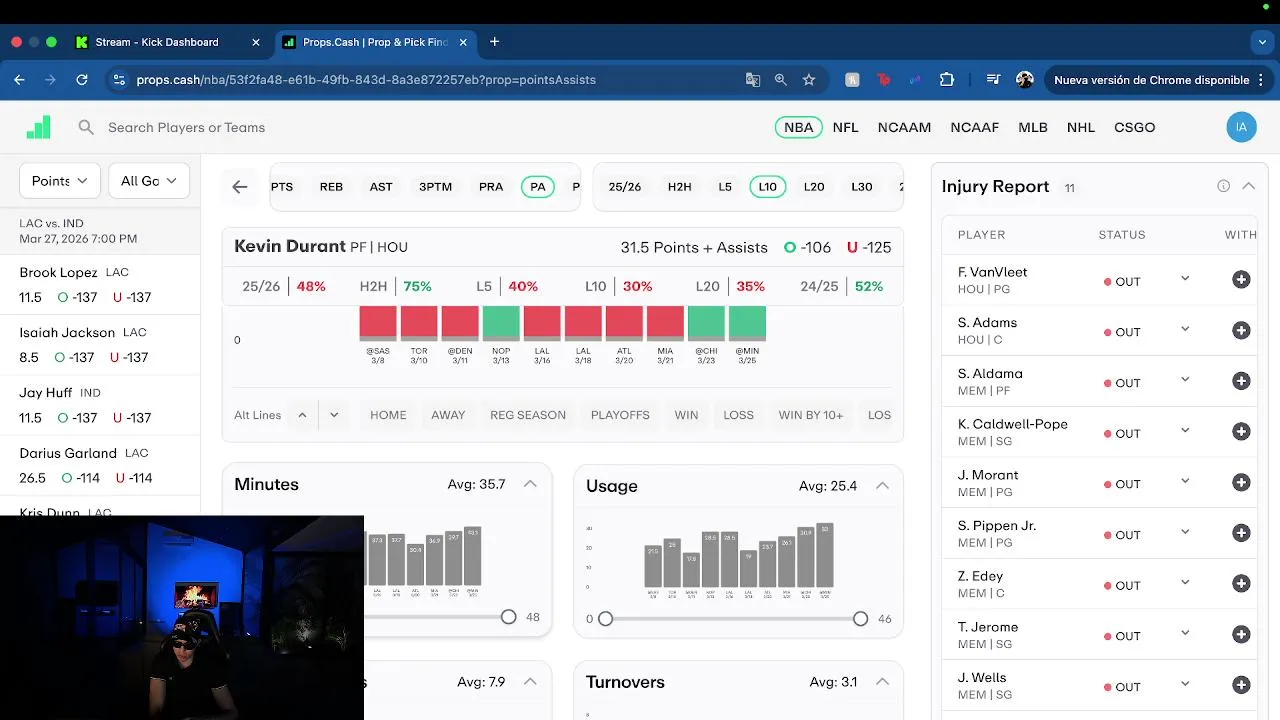Switch to the NHL league tab

click(1081, 127)
